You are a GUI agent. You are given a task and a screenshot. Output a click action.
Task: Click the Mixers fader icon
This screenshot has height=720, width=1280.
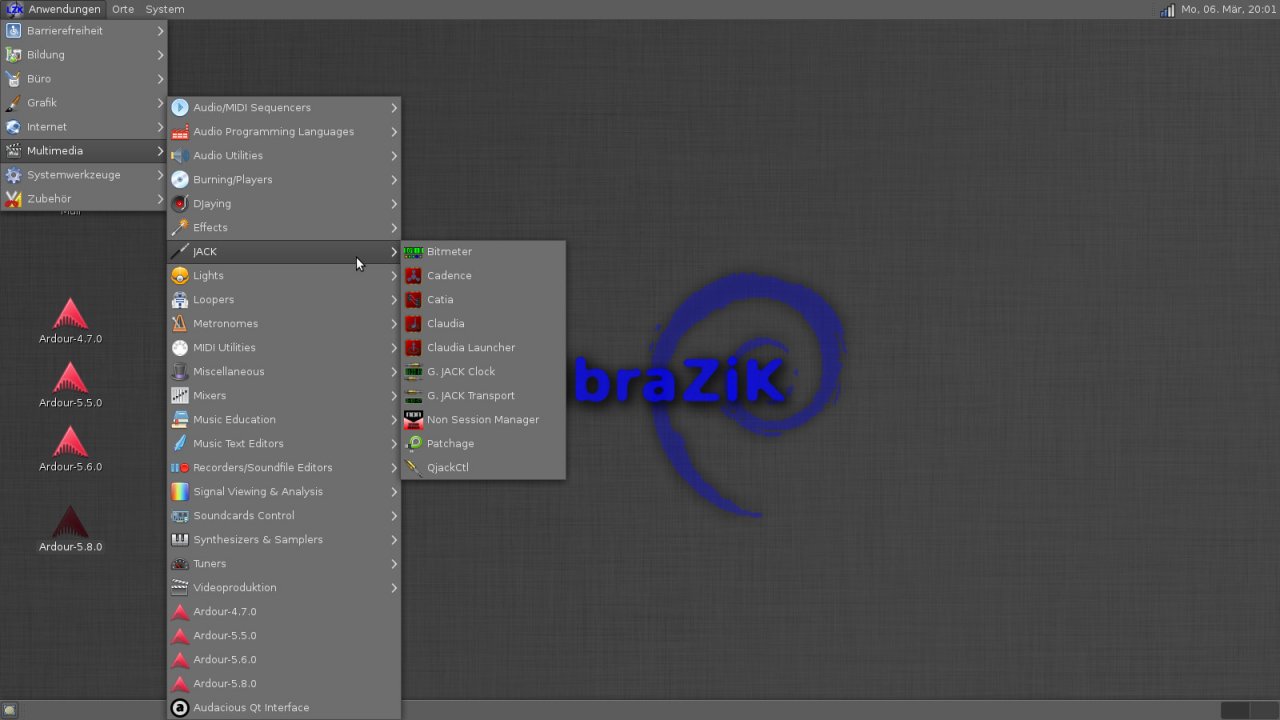coord(180,396)
